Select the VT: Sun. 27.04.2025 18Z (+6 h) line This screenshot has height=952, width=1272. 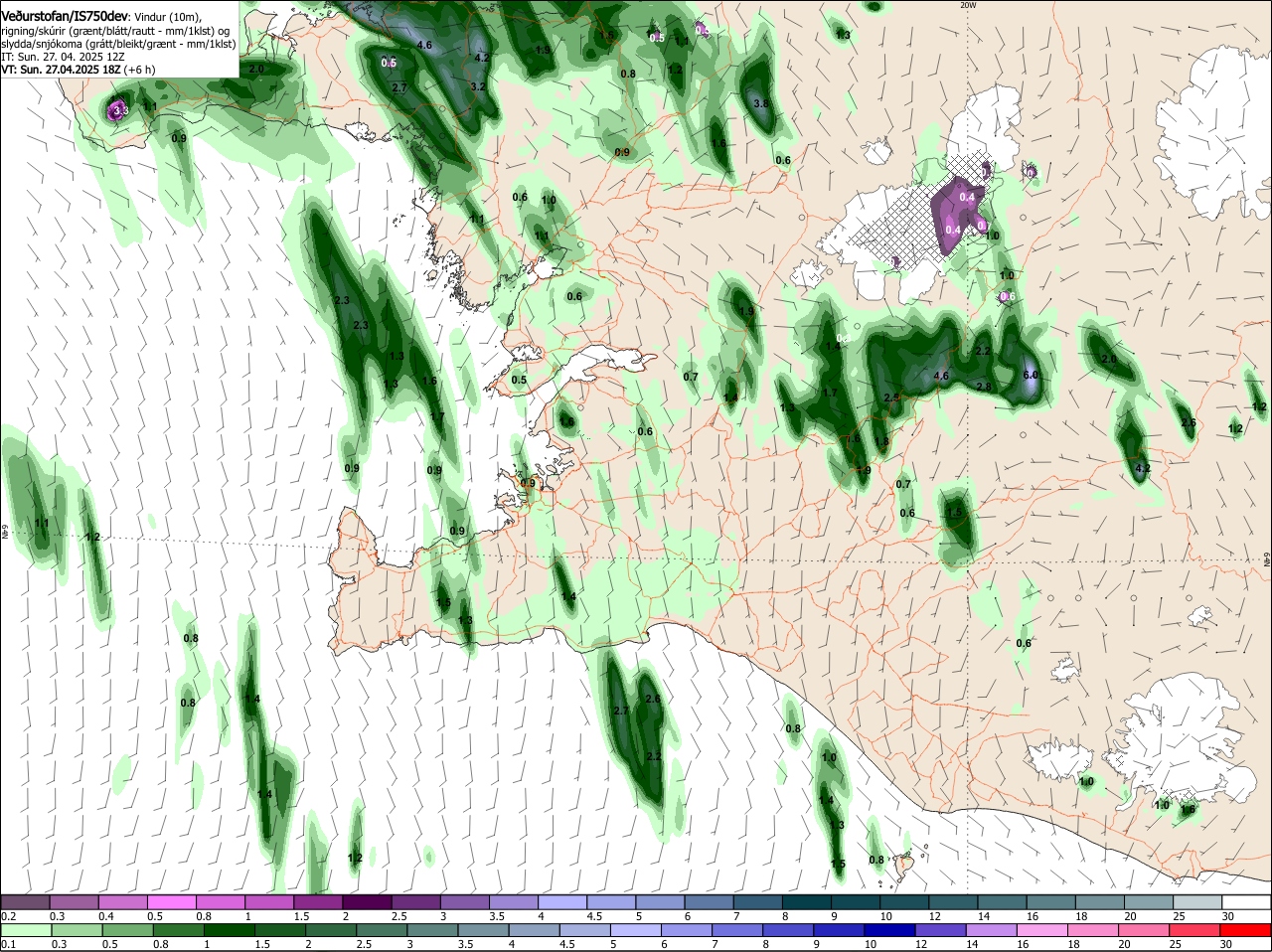point(78,70)
